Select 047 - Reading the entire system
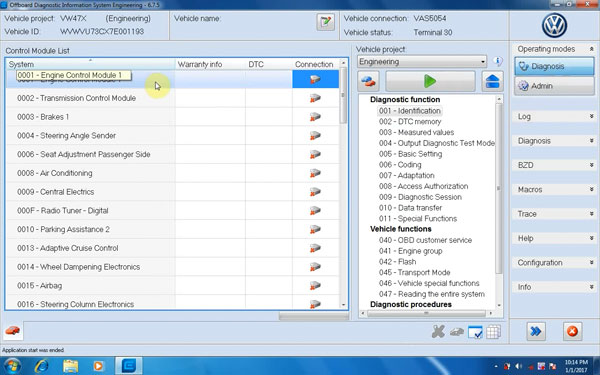 click(432, 294)
